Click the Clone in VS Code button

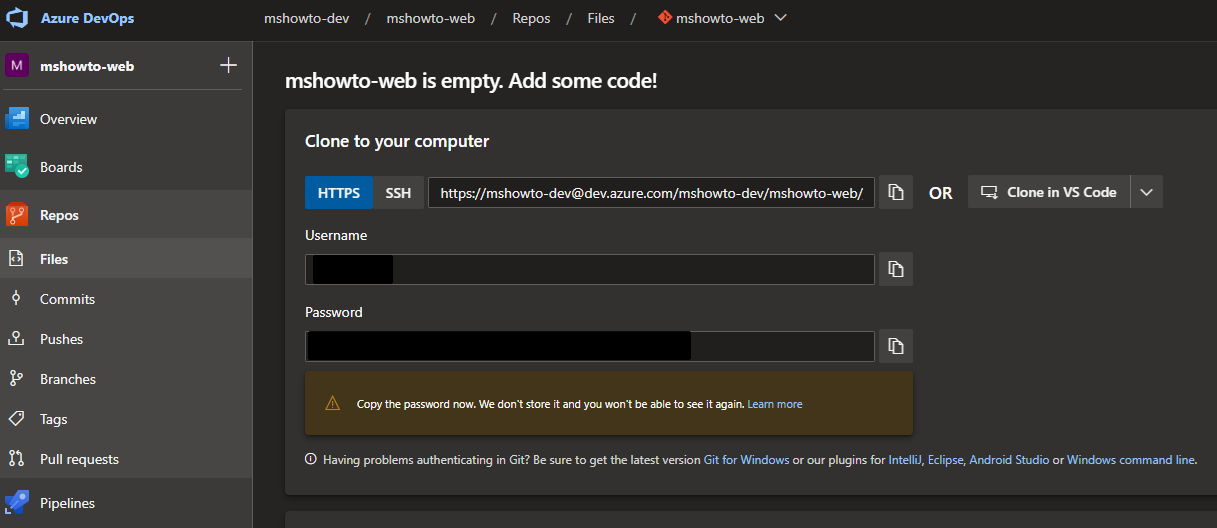1049,192
